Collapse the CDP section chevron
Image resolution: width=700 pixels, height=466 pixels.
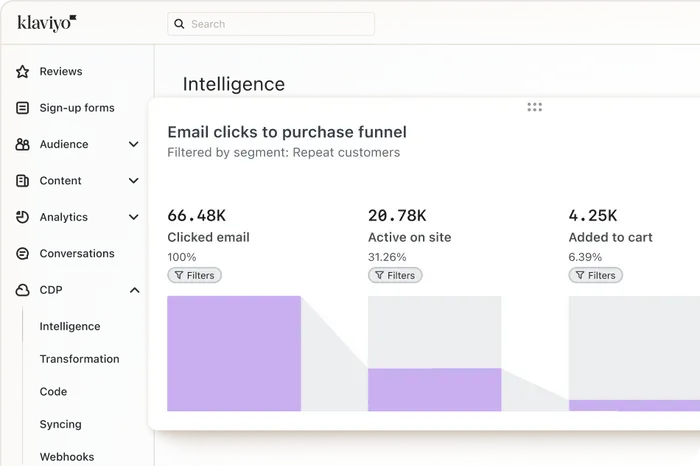(134, 290)
